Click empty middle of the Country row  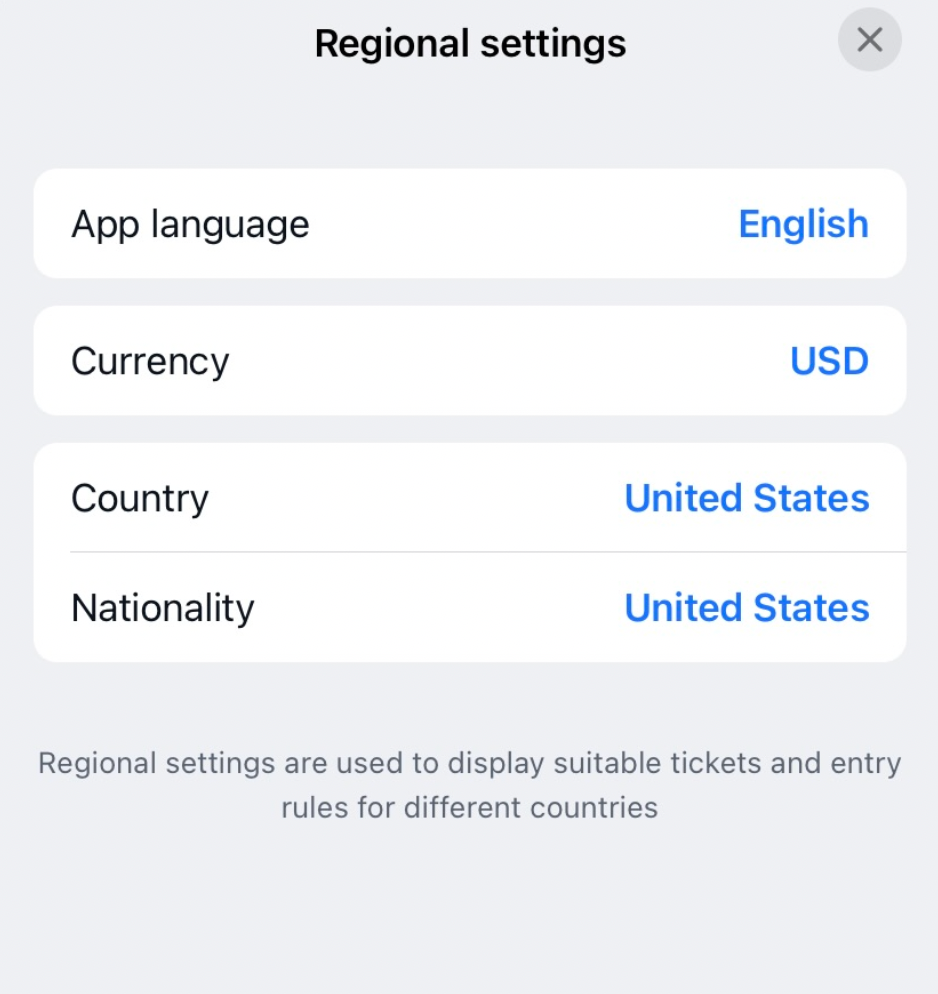pyautogui.click(x=420, y=498)
